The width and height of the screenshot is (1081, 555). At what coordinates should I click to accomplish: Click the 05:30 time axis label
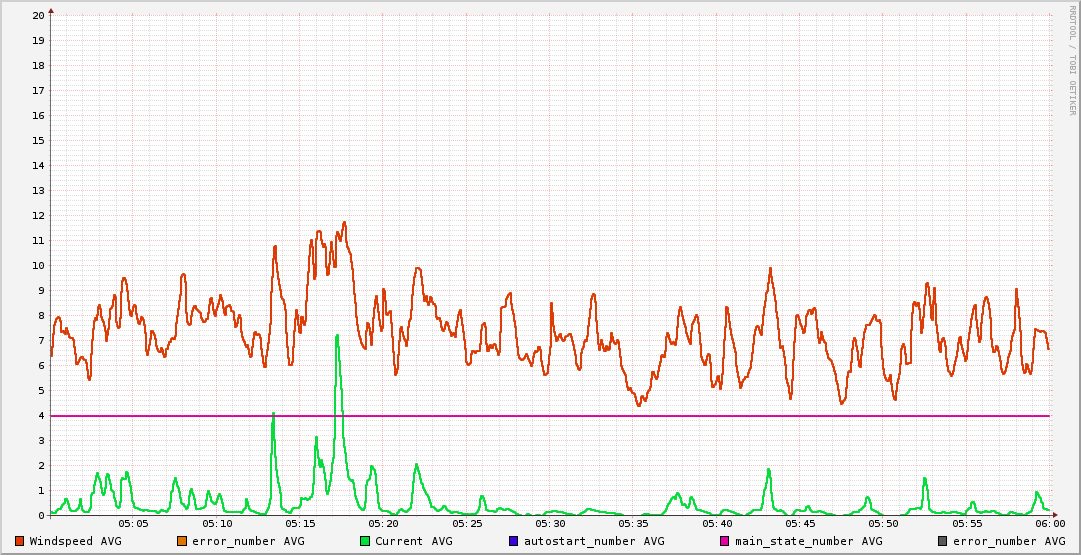[550, 523]
